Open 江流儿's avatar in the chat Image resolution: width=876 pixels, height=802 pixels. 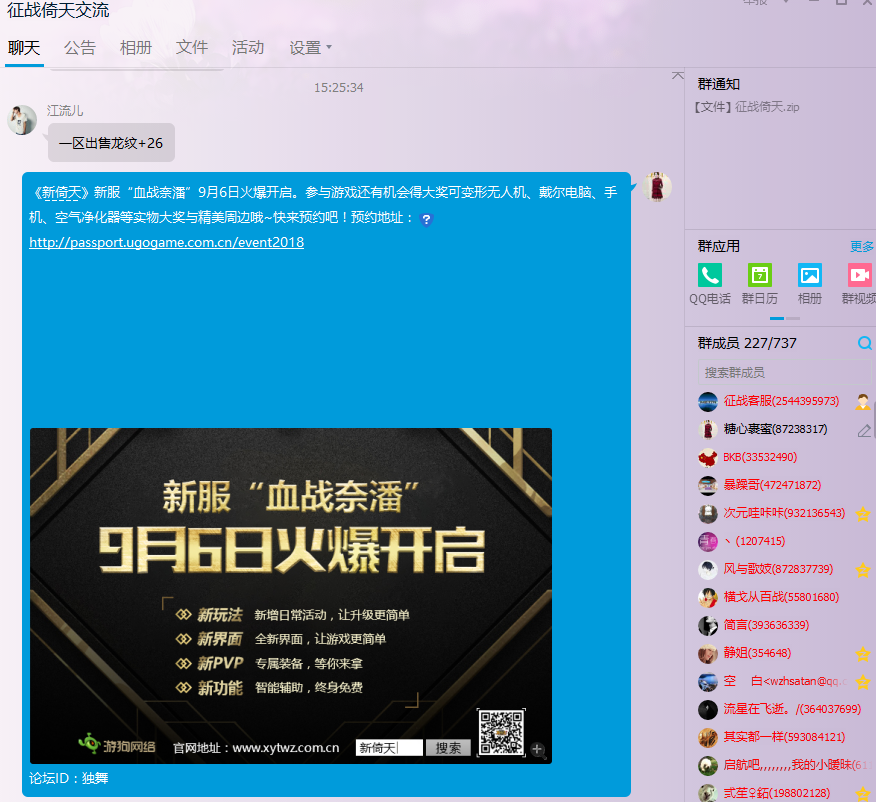pos(22,120)
